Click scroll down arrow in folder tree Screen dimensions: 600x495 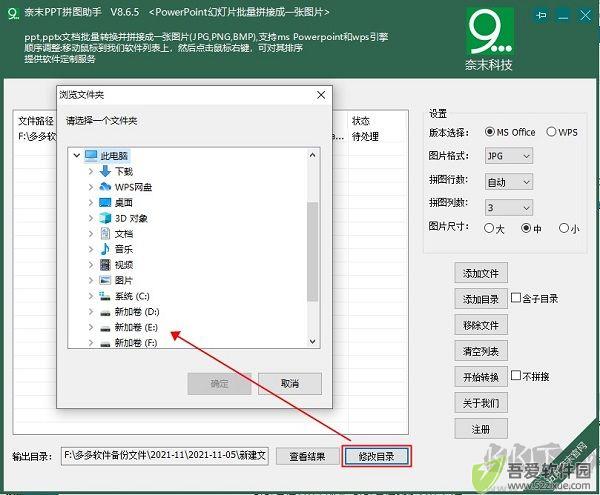tap(313, 341)
